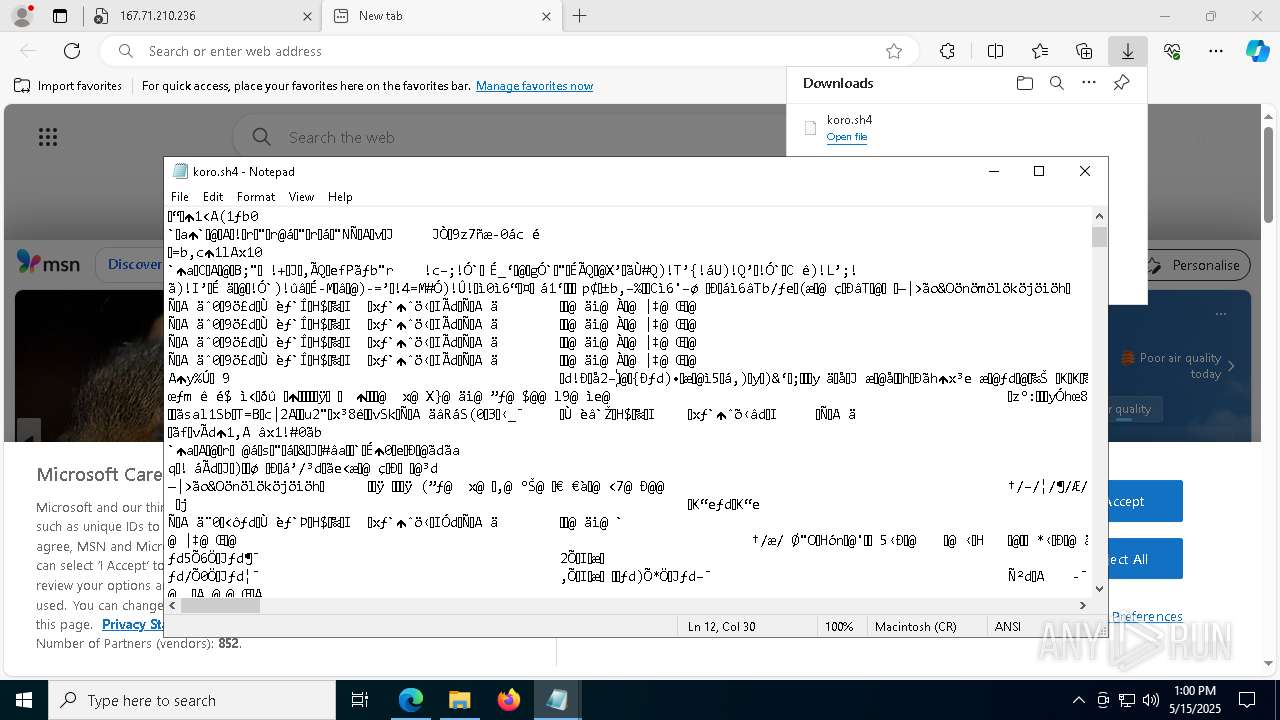Open Windows Start menu
Image resolution: width=1280 pixels, height=720 pixels.
pos(24,700)
